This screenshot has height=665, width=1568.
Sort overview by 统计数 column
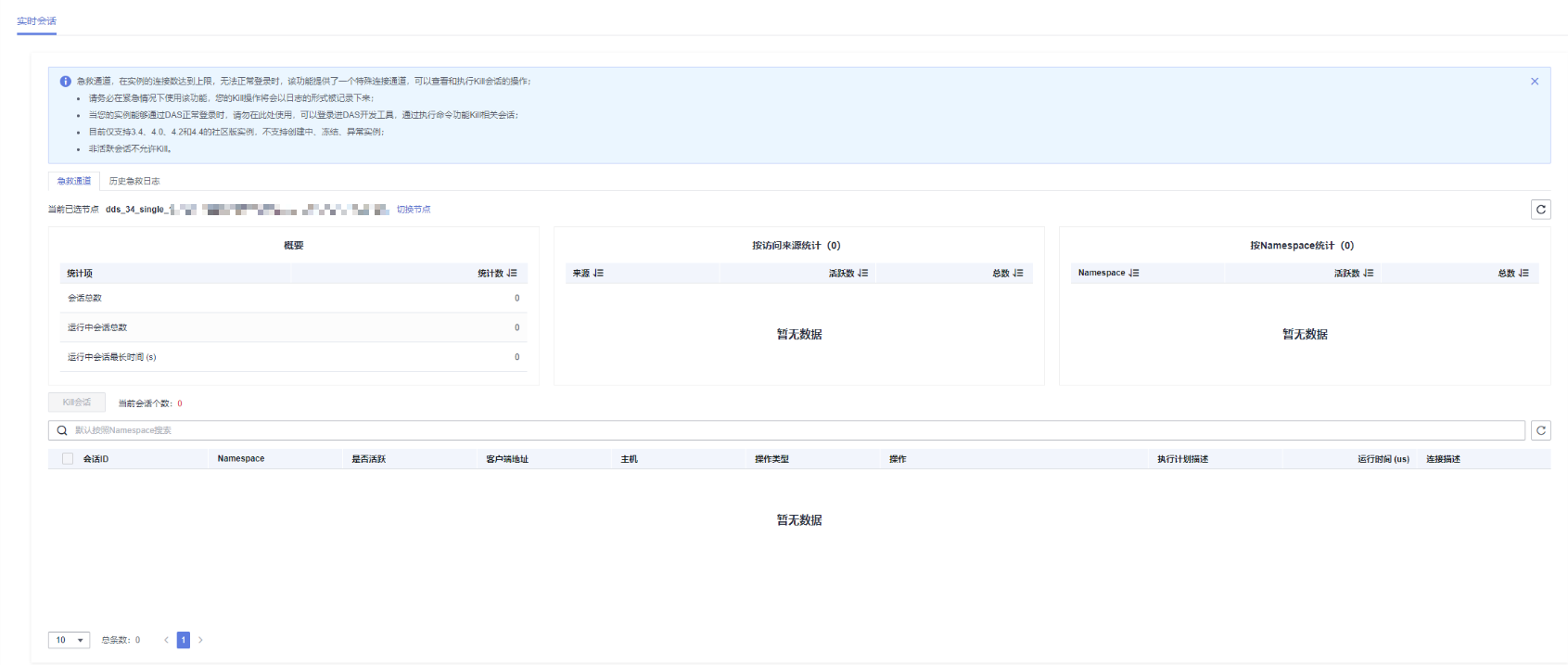512,274
